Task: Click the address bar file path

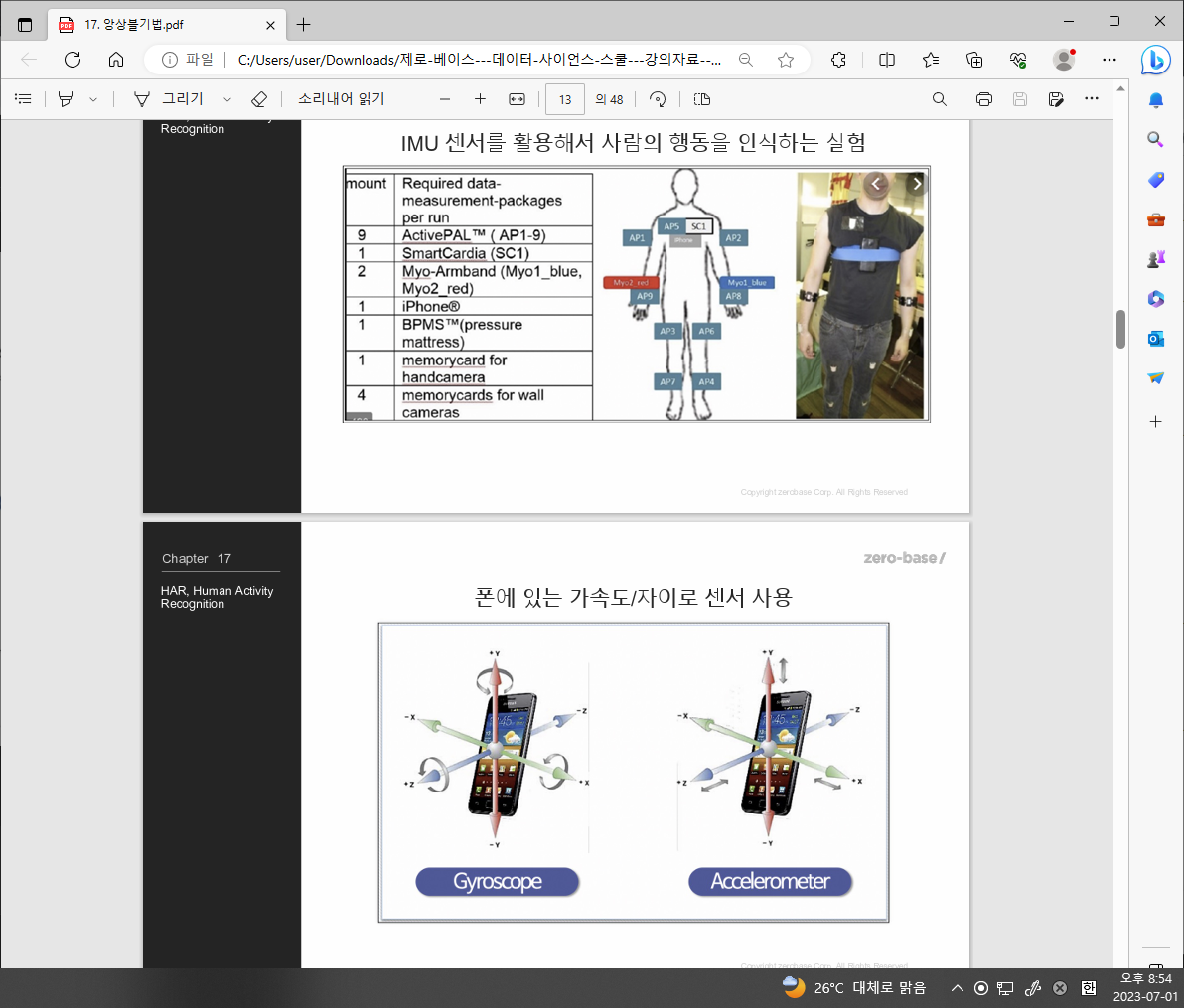Action: [480, 60]
